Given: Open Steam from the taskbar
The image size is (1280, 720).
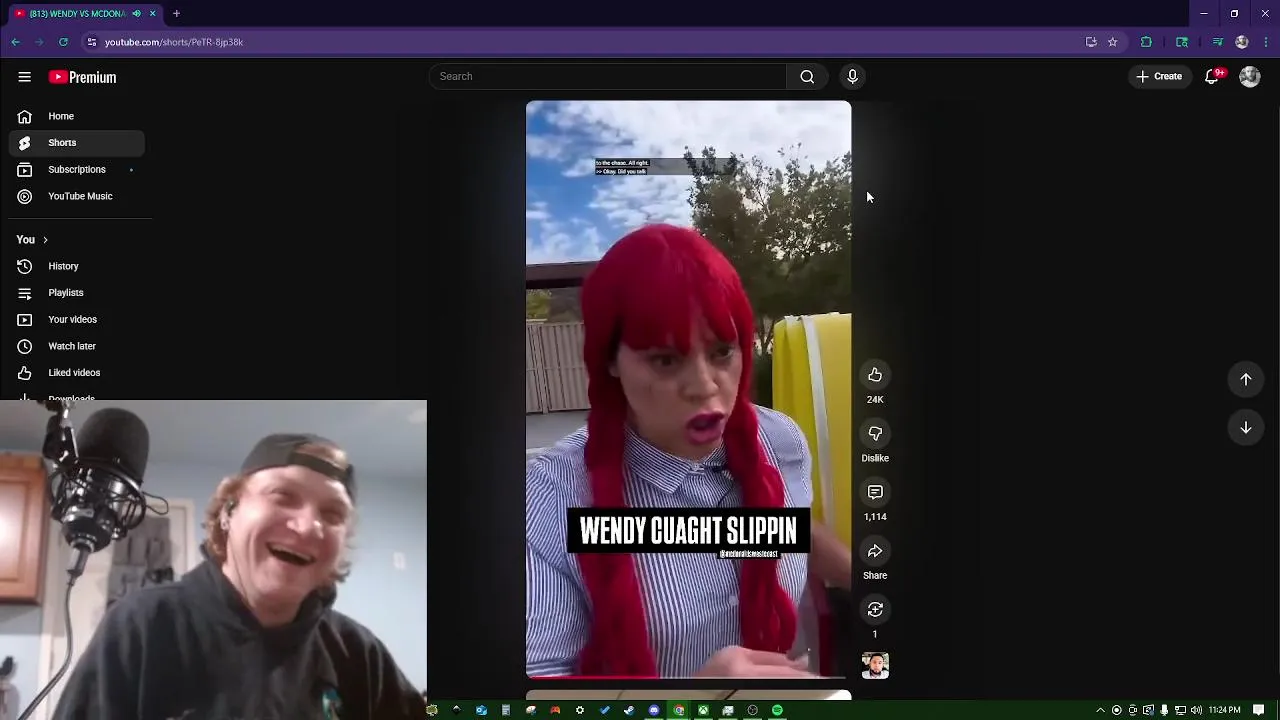Looking at the screenshot, I should [629, 710].
